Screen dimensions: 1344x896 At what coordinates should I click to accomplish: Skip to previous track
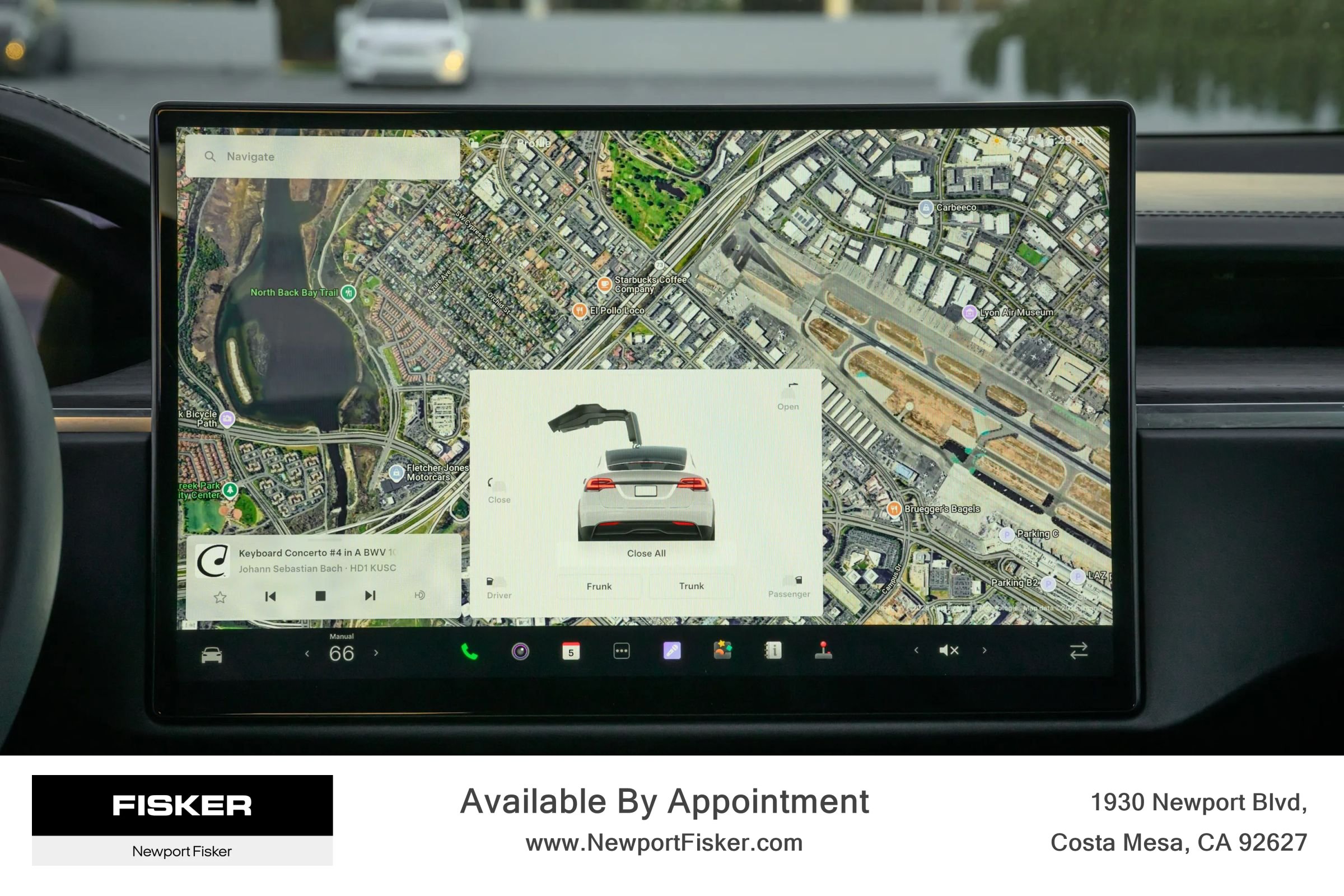coord(270,596)
